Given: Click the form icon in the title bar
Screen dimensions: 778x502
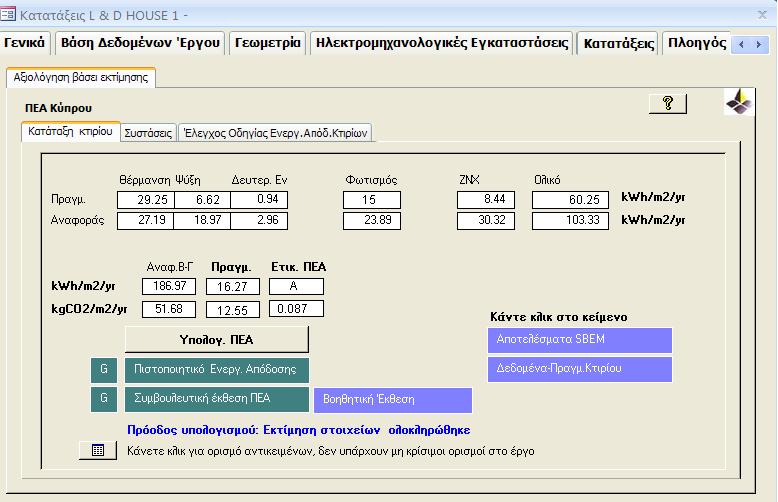Looking at the screenshot, I should click(x=8, y=14).
